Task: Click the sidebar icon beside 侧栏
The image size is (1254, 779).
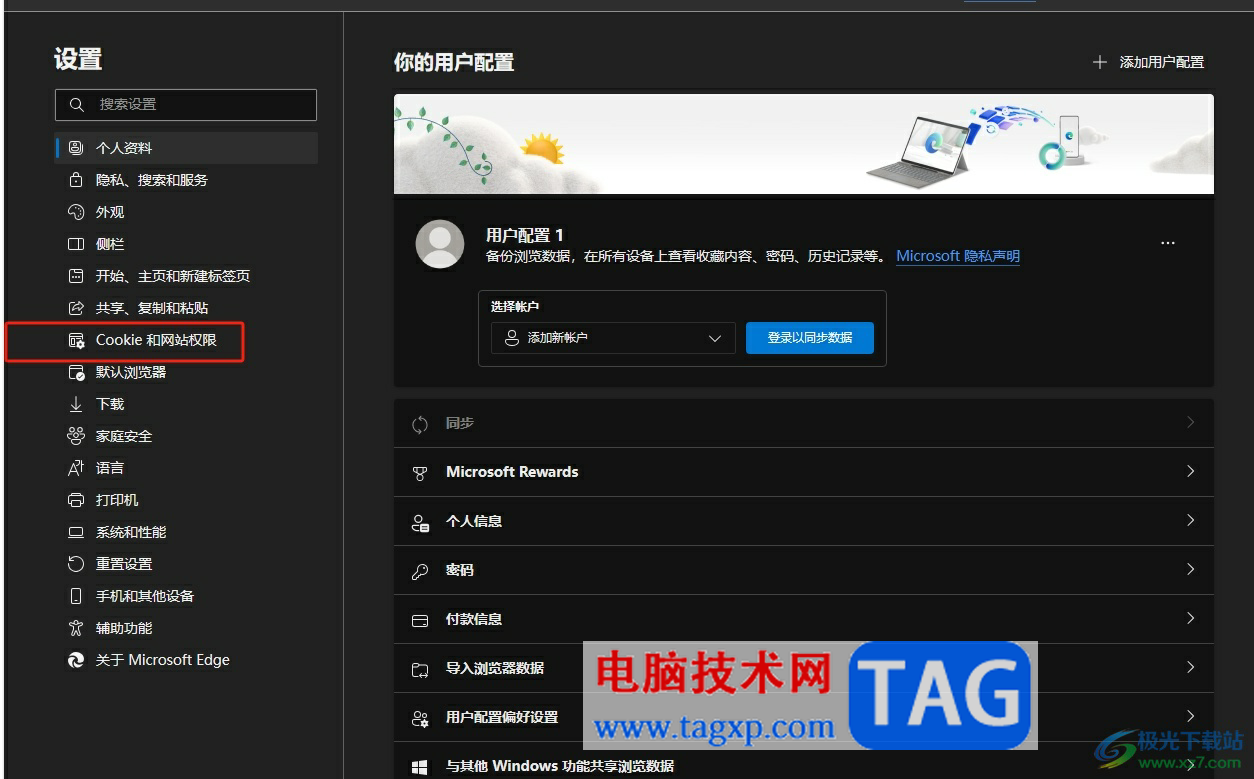Action: [76, 244]
